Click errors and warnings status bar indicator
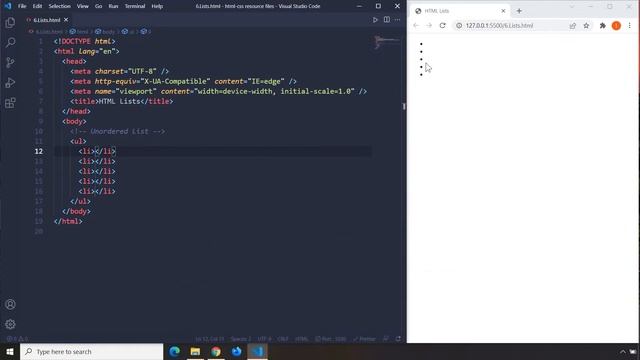 coord(17,339)
